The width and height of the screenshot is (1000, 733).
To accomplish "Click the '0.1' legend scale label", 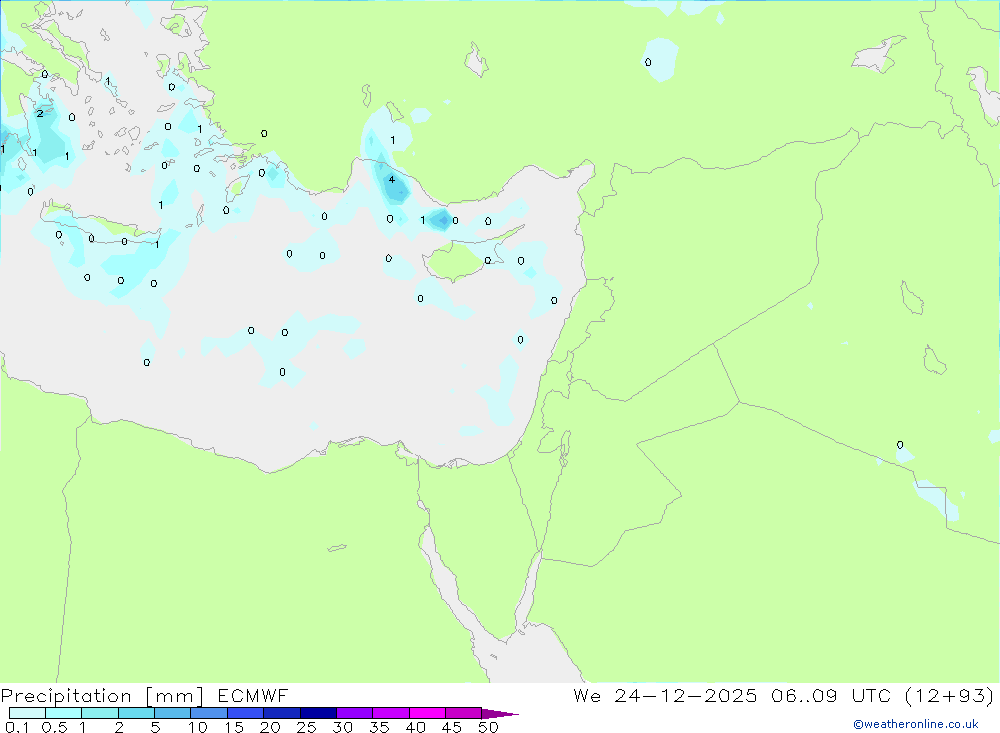I will pyautogui.click(x=17, y=727).
